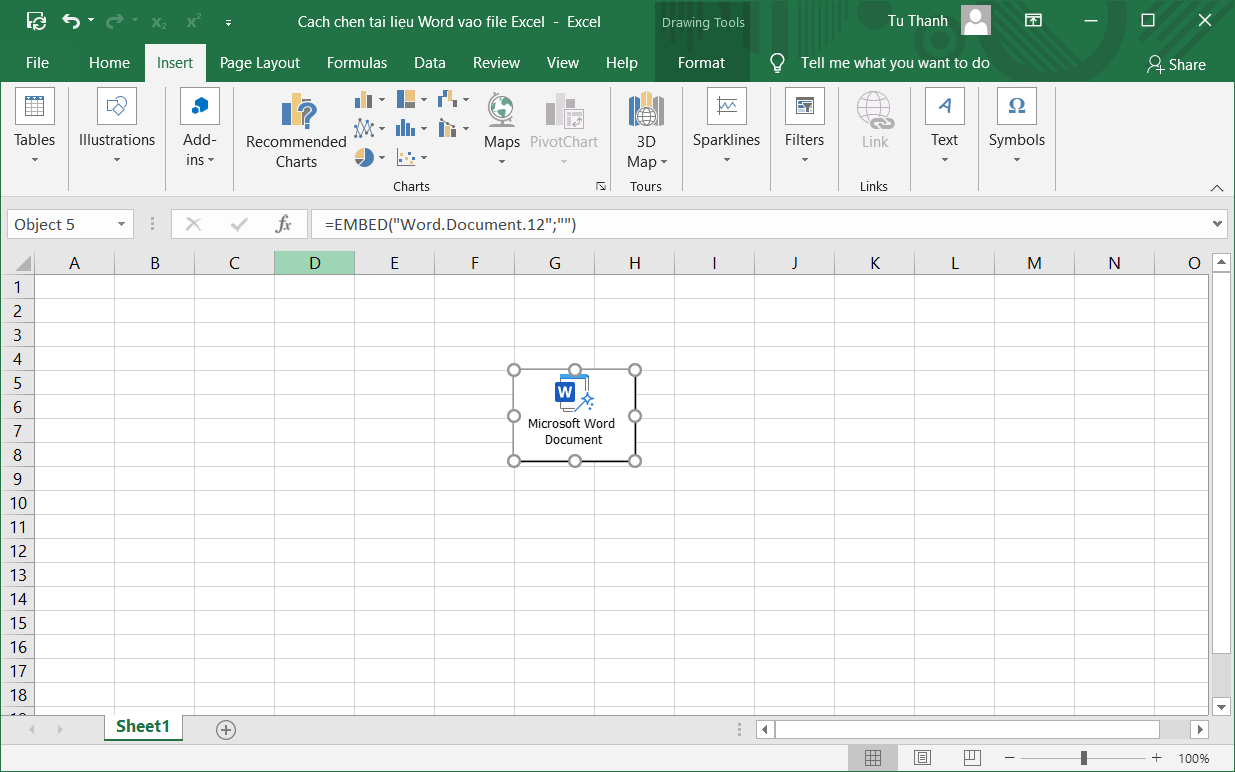Screen dimensions: 1235x772
Task: Open the Maps chart icon
Action: 501,110
